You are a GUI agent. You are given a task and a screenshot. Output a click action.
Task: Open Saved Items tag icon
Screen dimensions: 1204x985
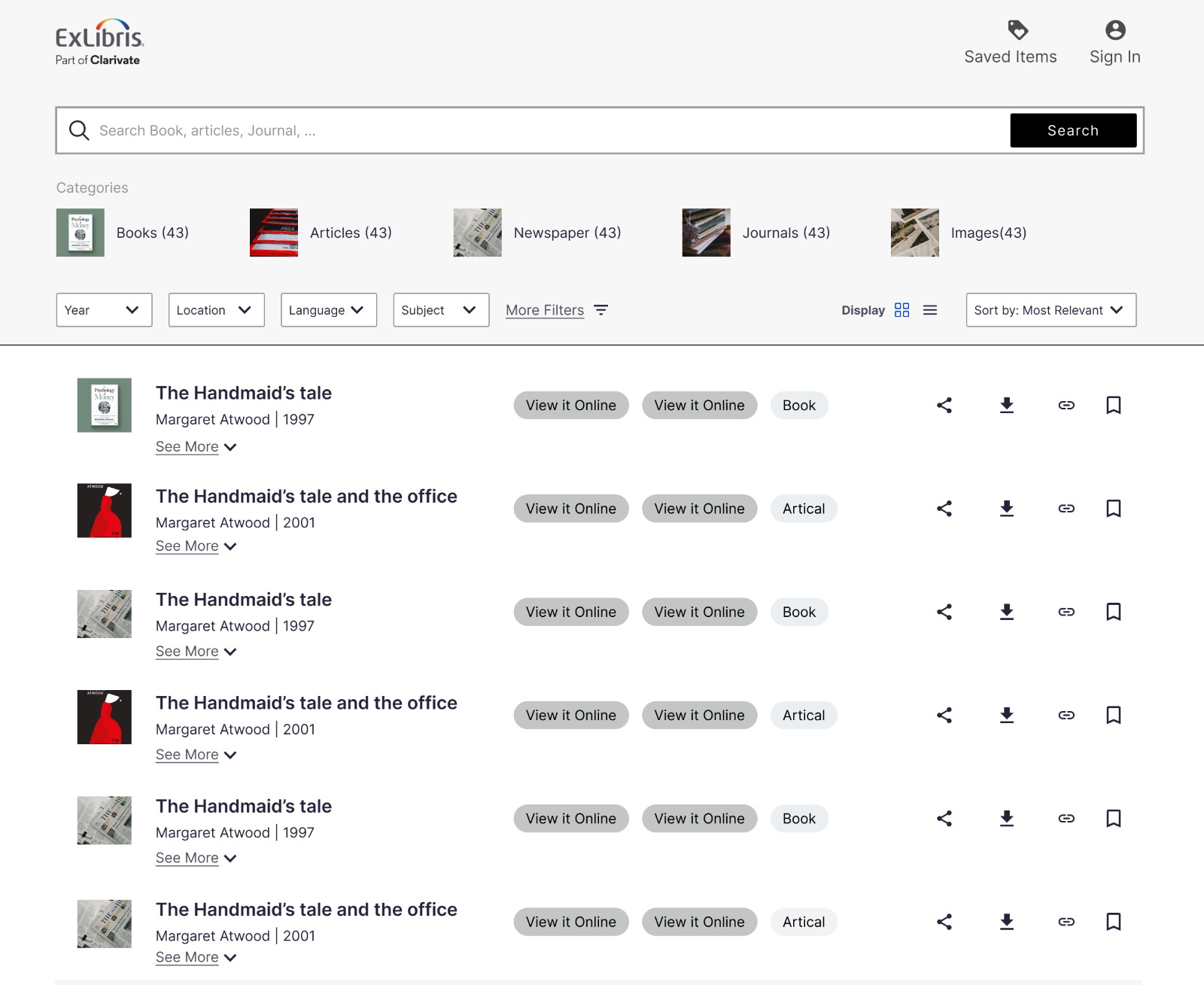coord(1017,30)
